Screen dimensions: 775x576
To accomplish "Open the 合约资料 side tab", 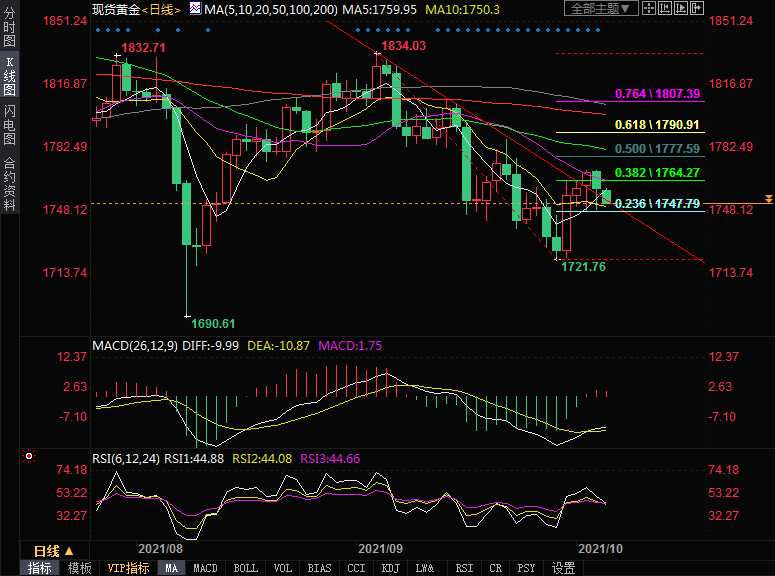I will tap(9, 184).
